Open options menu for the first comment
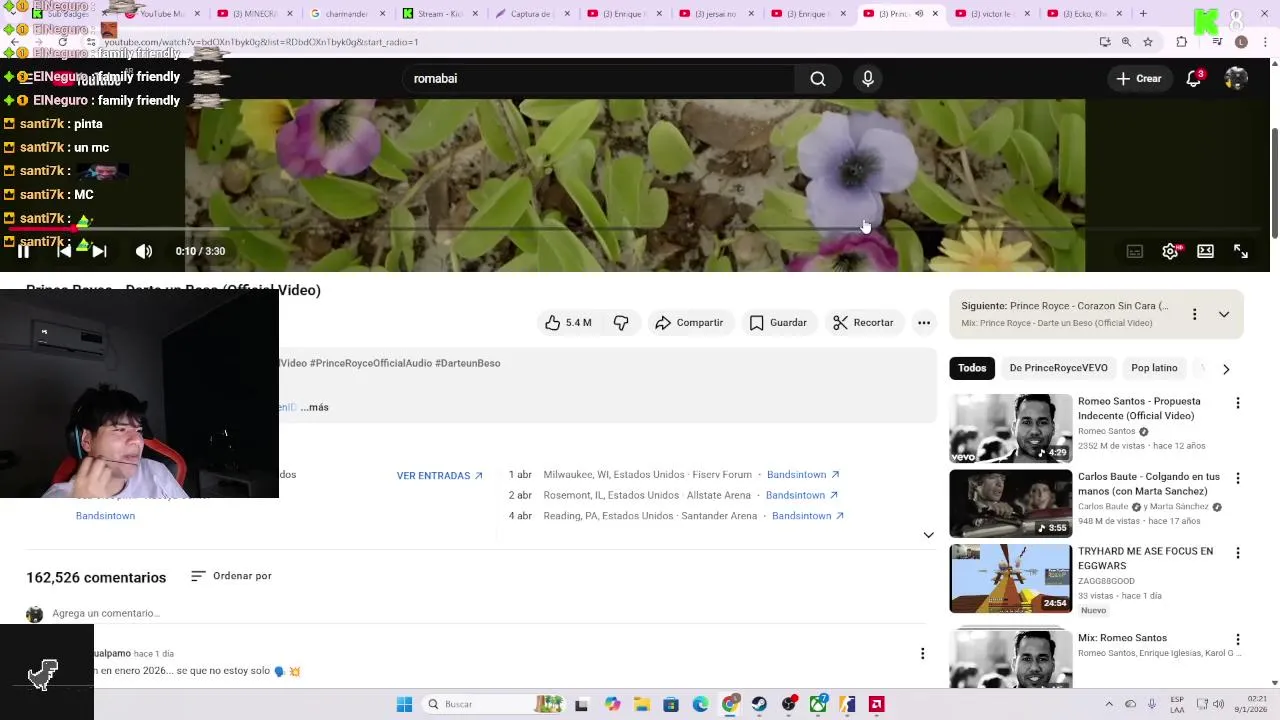The image size is (1280, 720). [x=922, y=653]
